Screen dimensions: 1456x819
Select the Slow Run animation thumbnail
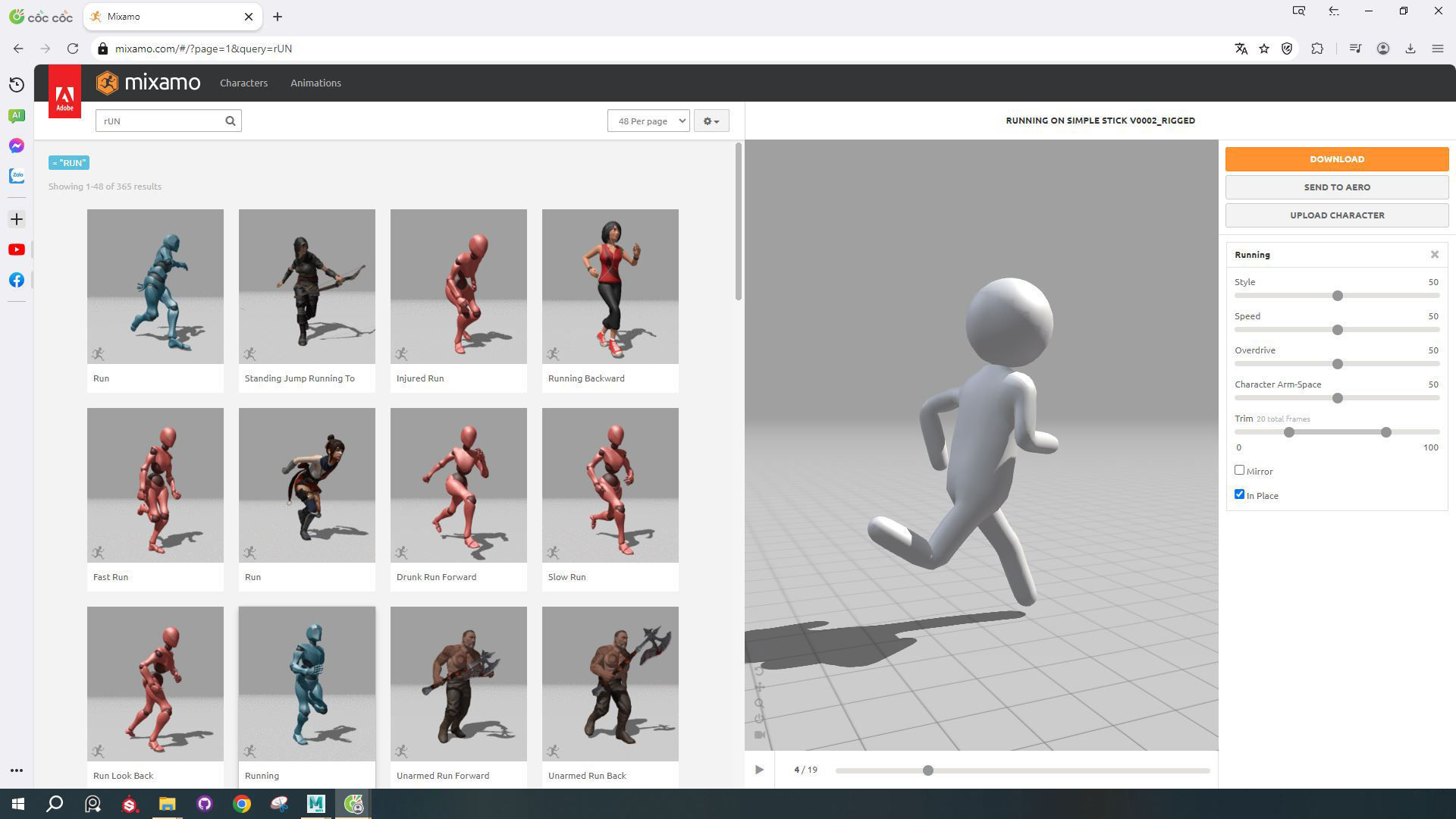(x=610, y=485)
